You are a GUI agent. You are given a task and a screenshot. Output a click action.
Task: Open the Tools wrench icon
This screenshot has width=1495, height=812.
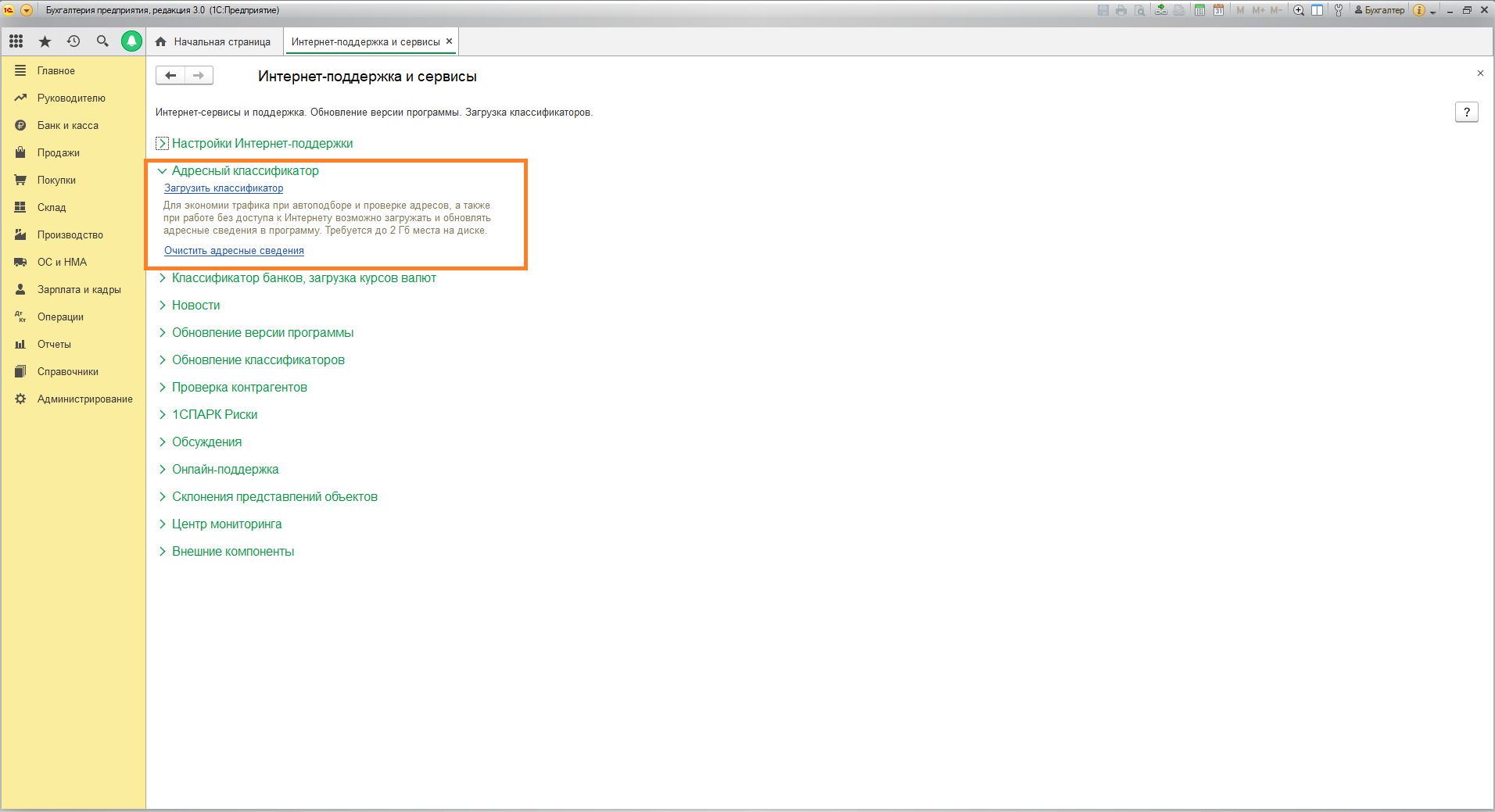click(1339, 10)
